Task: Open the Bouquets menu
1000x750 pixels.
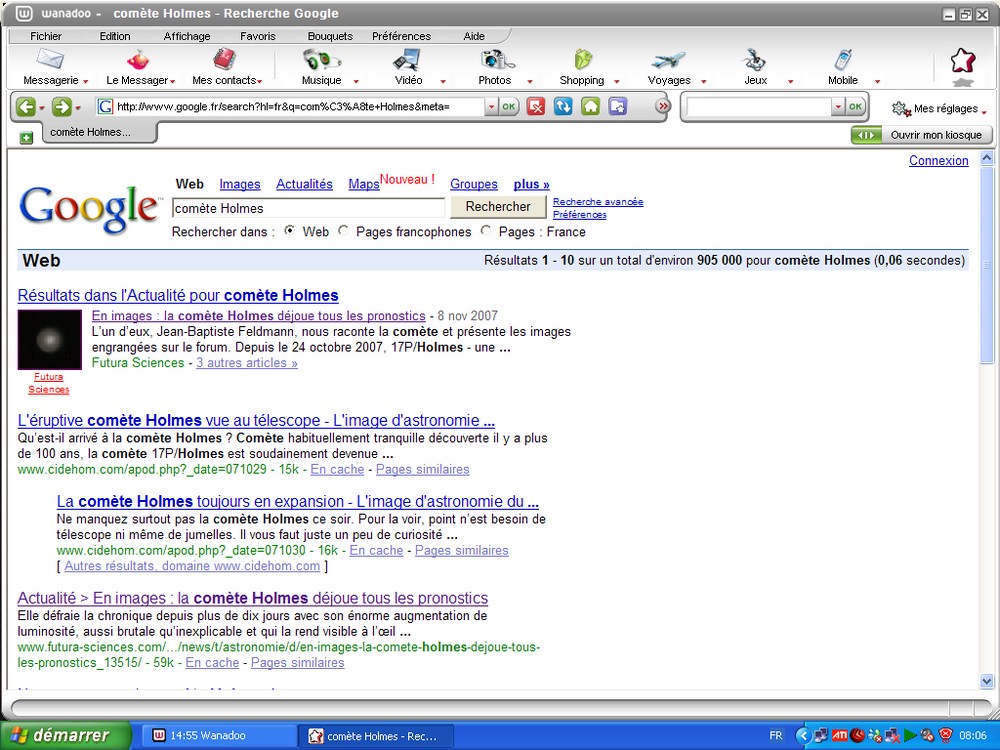Action: click(330, 36)
